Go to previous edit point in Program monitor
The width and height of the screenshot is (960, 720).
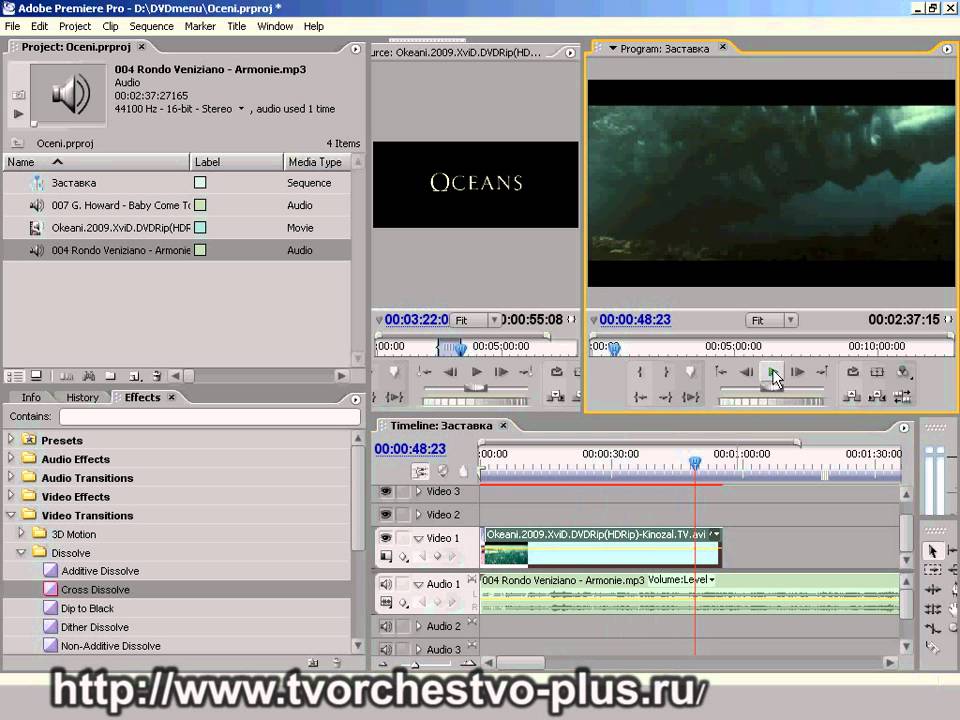[x=721, y=372]
